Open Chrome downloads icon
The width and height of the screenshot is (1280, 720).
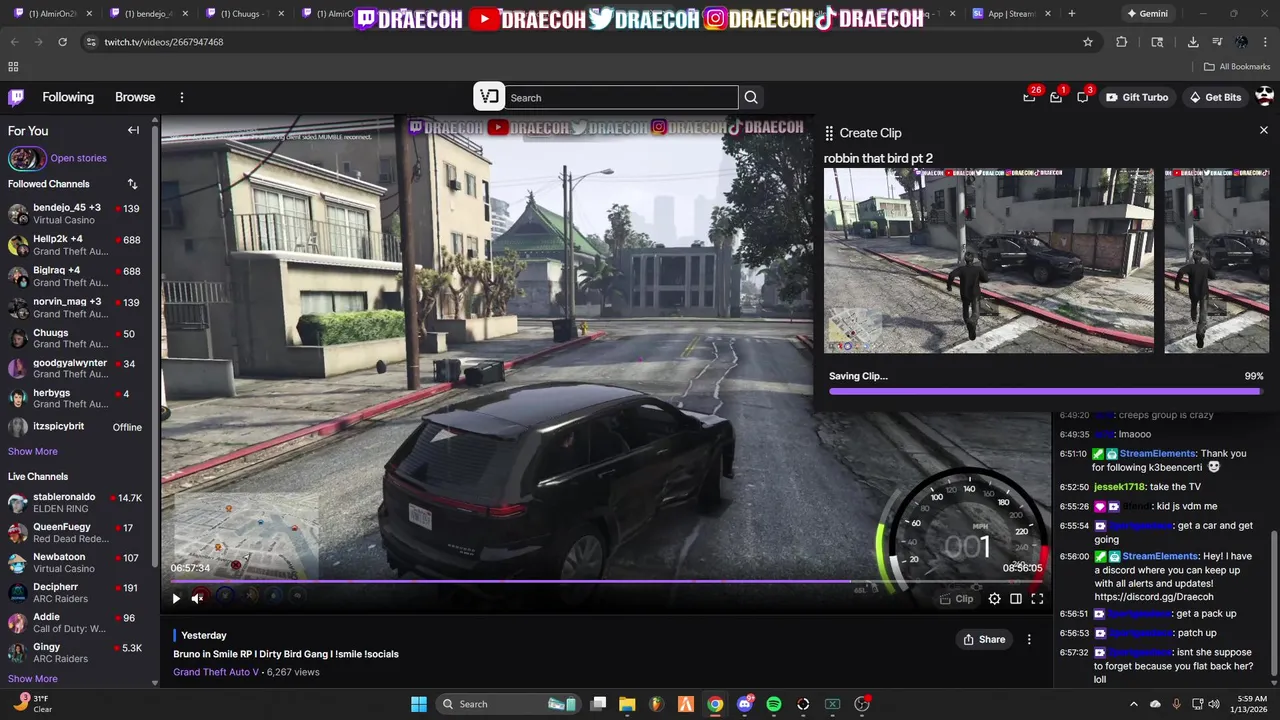(1193, 42)
